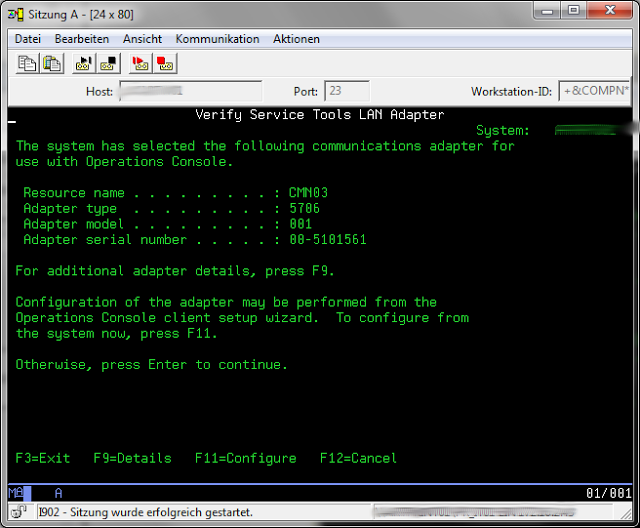
Task: Play macro using red play icon
Action: click(x=141, y=63)
